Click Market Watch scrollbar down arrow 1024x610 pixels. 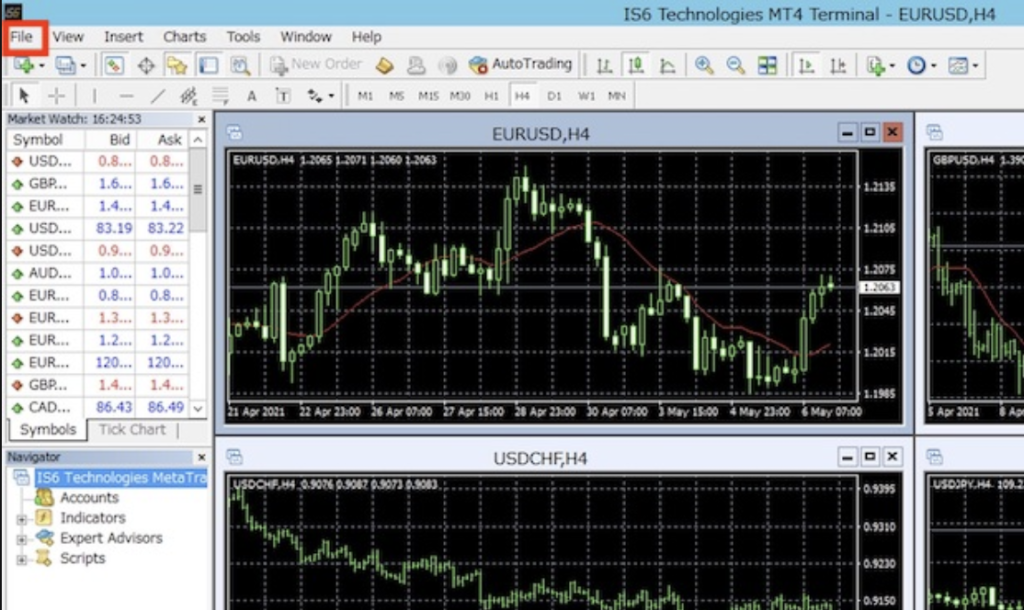pyautogui.click(x=198, y=408)
